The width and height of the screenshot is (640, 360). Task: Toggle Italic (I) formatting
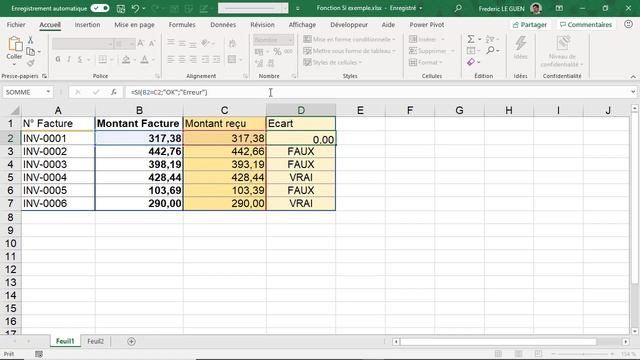coord(69,60)
